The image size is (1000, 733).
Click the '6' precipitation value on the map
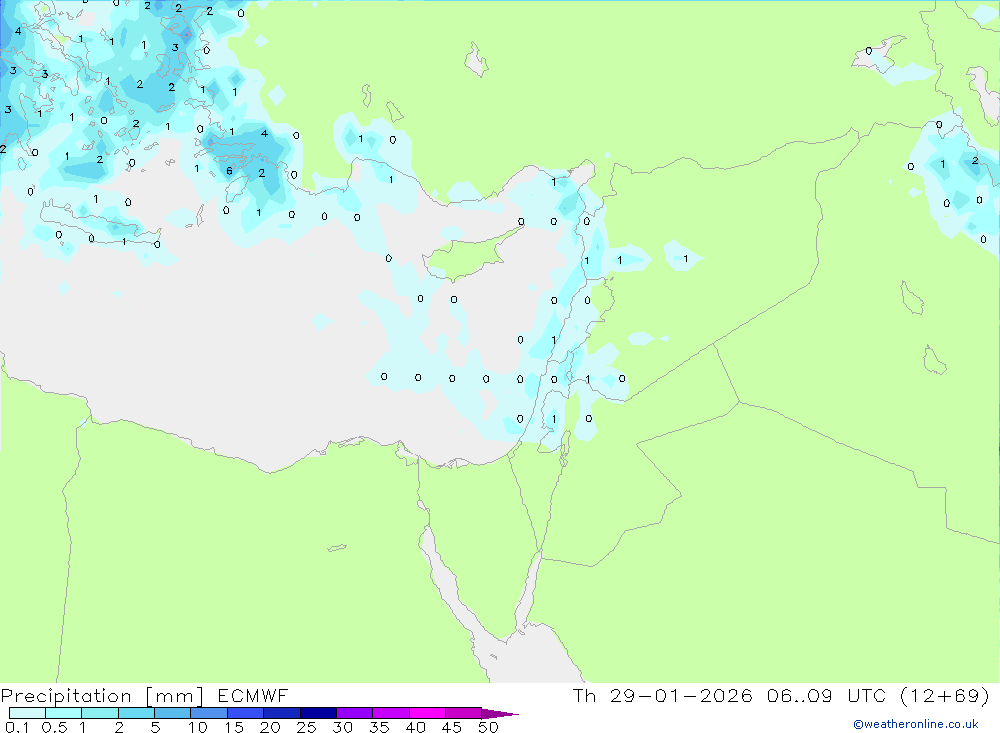(x=230, y=170)
